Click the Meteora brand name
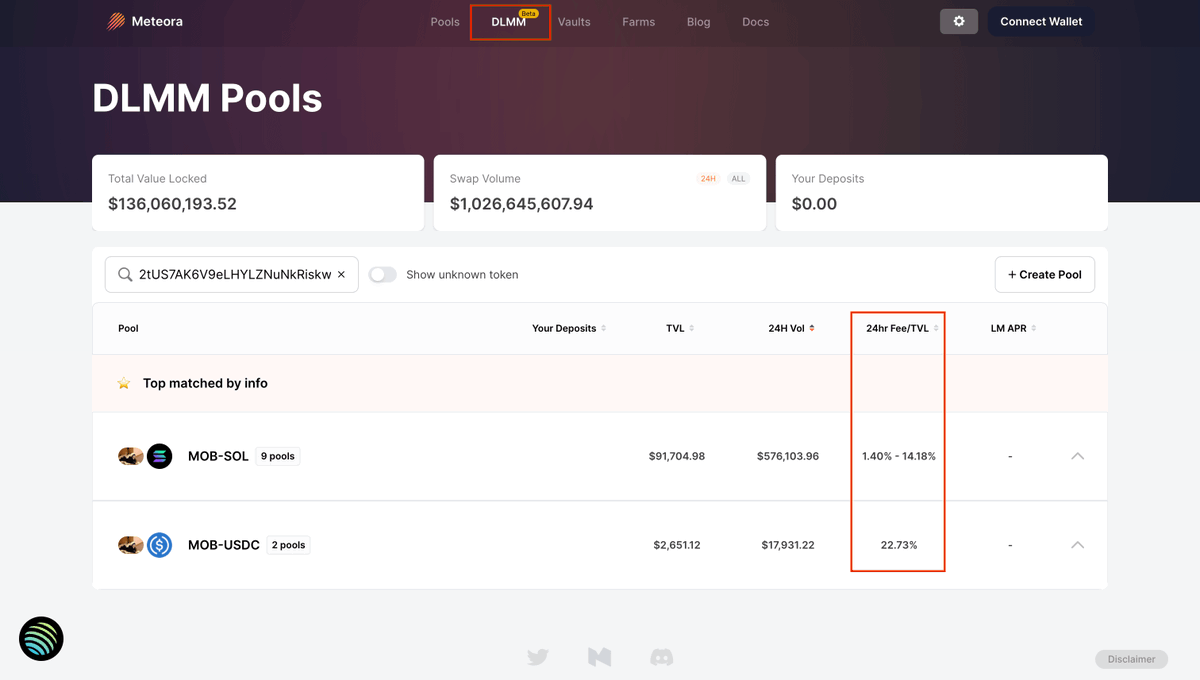Image resolution: width=1200 pixels, height=680 pixels. click(x=157, y=21)
